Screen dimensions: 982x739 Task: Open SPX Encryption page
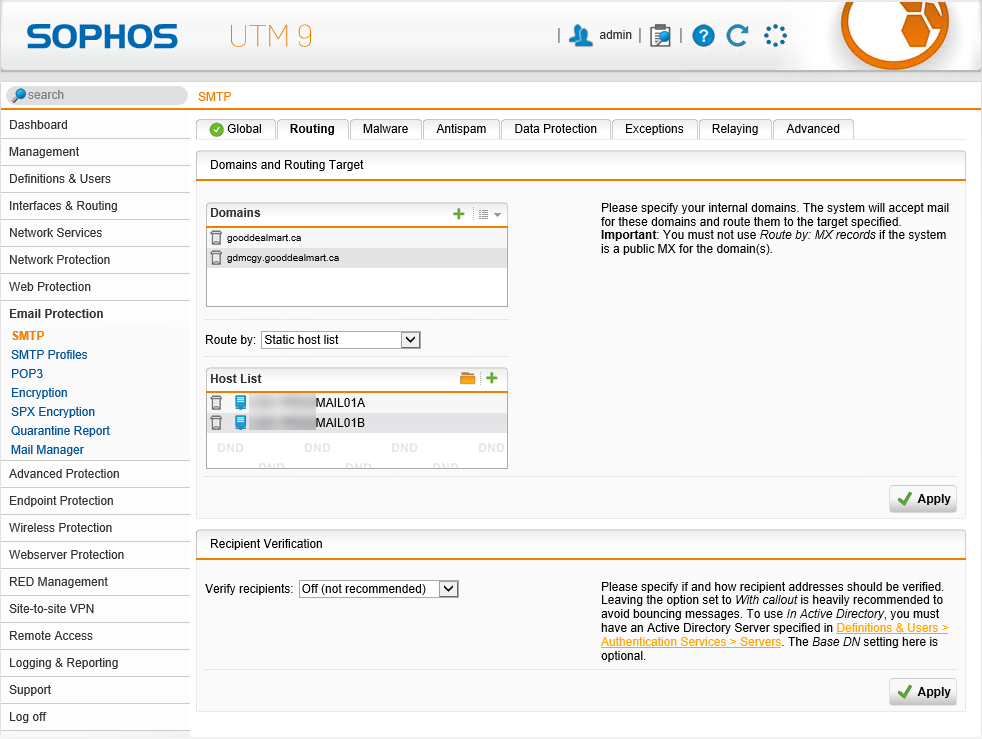53,411
